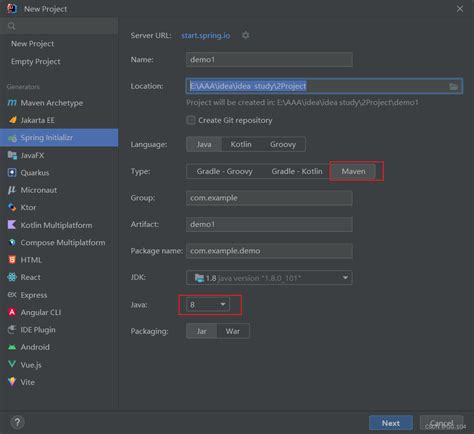This screenshot has width=474, height=434.
Task: Select Empty Project in the sidebar
Action: tap(36, 62)
